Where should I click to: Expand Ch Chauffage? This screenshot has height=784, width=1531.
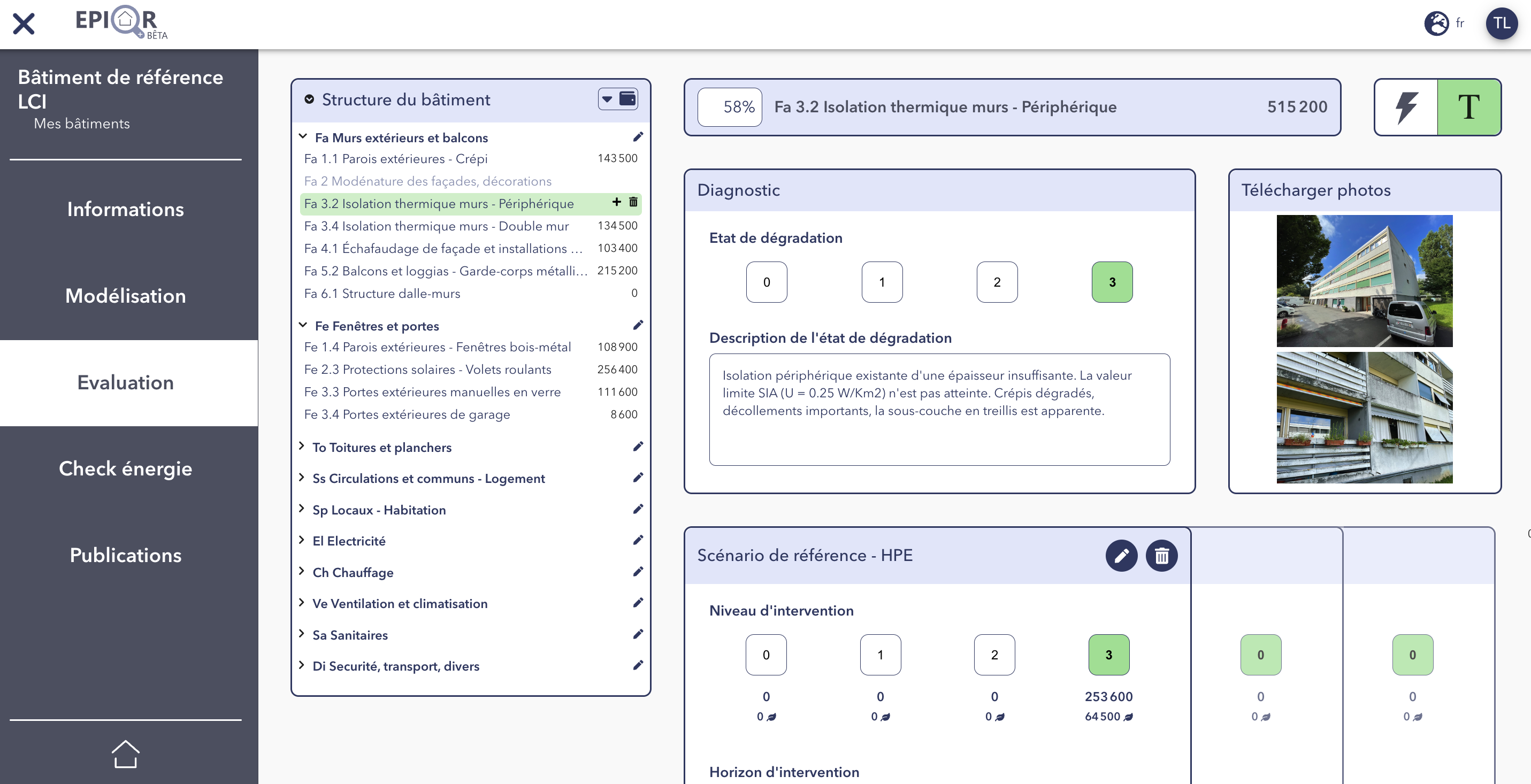[x=301, y=571]
